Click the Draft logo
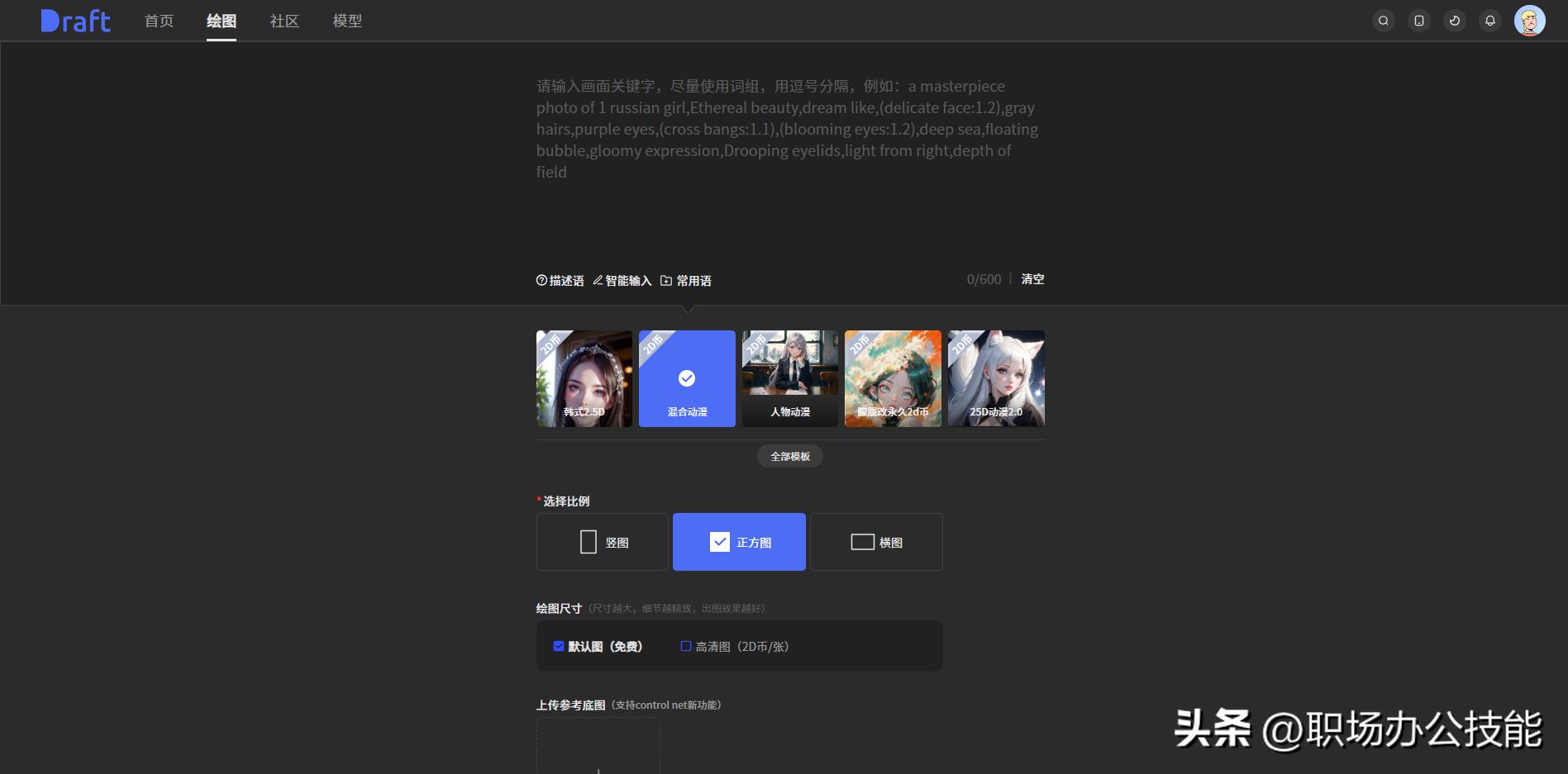This screenshot has width=1568, height=774. 74,20
